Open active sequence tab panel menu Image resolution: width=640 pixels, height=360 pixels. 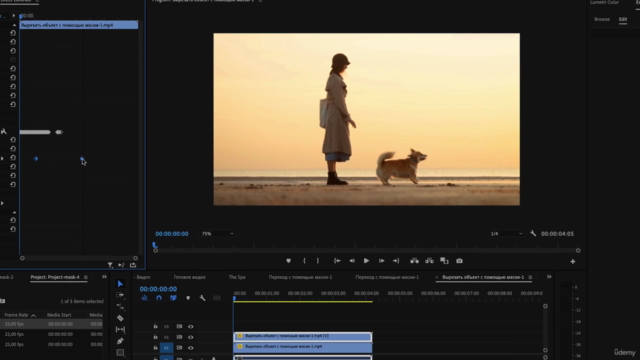(530, 277)
